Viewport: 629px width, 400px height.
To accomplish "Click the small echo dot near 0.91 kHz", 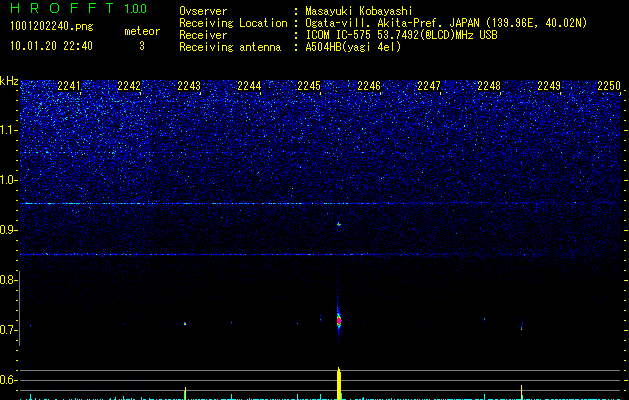I will (x=339, y=224).
